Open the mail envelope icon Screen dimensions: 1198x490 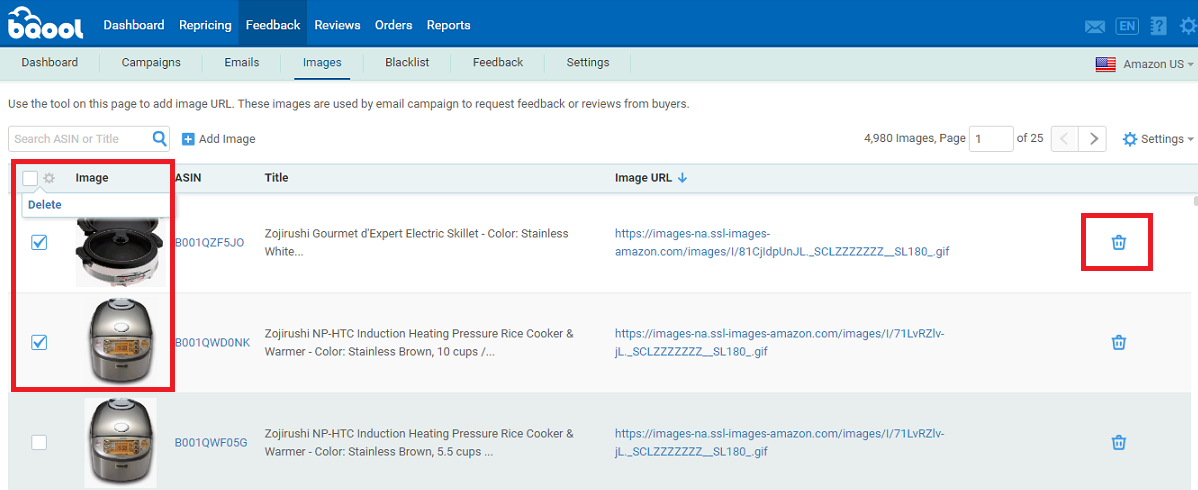(1095, 26)
